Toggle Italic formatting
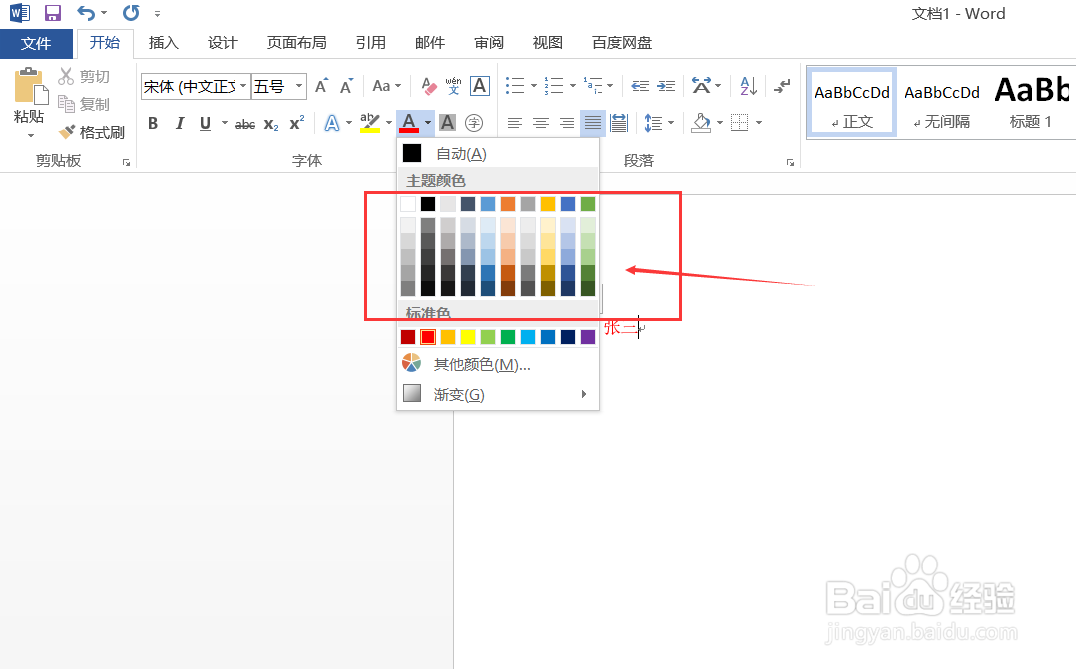Screen dimensions: 1076x669 point(179,124)
